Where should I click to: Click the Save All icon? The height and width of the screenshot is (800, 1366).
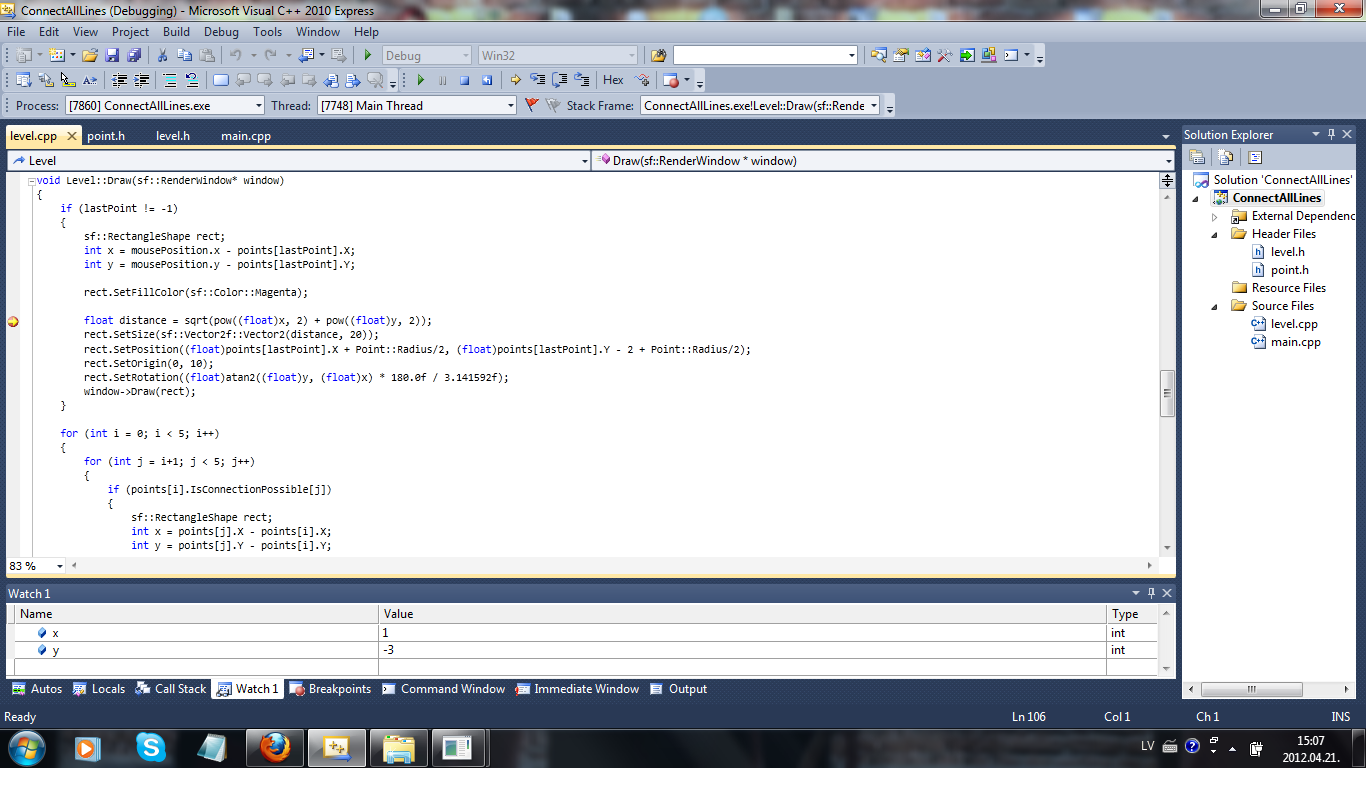click(x=134, y=55)
